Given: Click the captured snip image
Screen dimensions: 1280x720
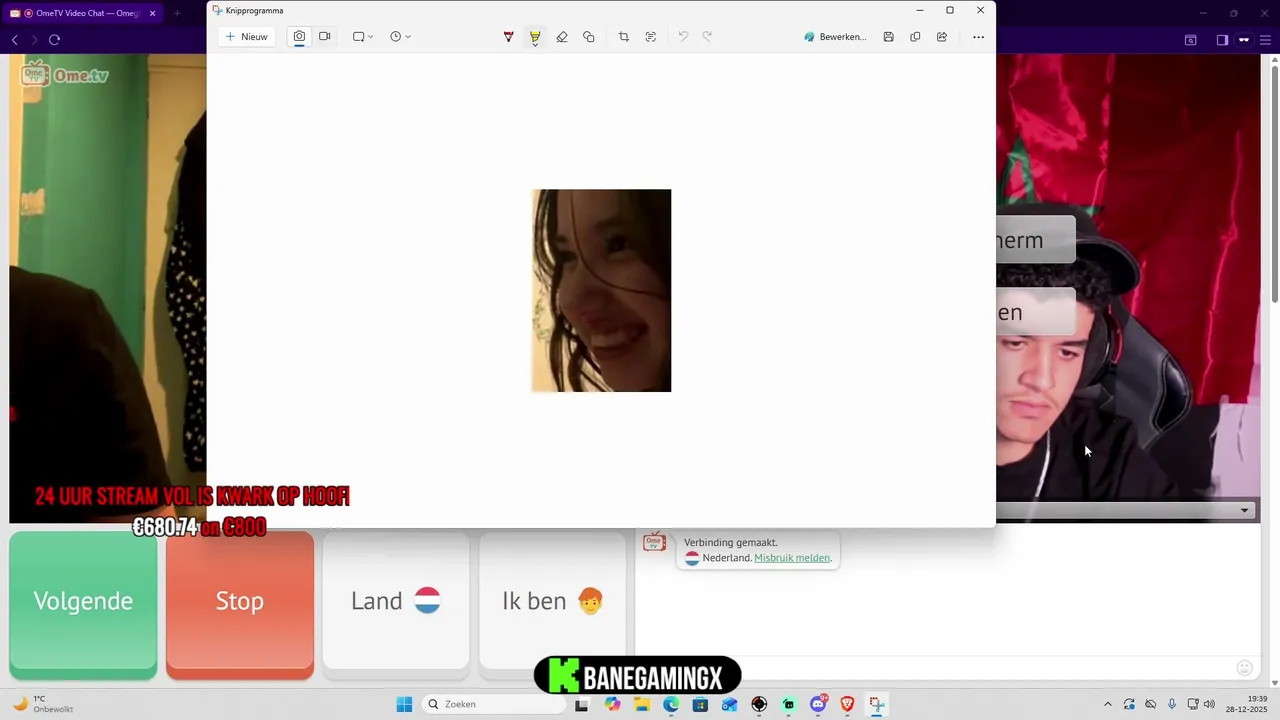Looking at the screenshot, I should (601, 290).
